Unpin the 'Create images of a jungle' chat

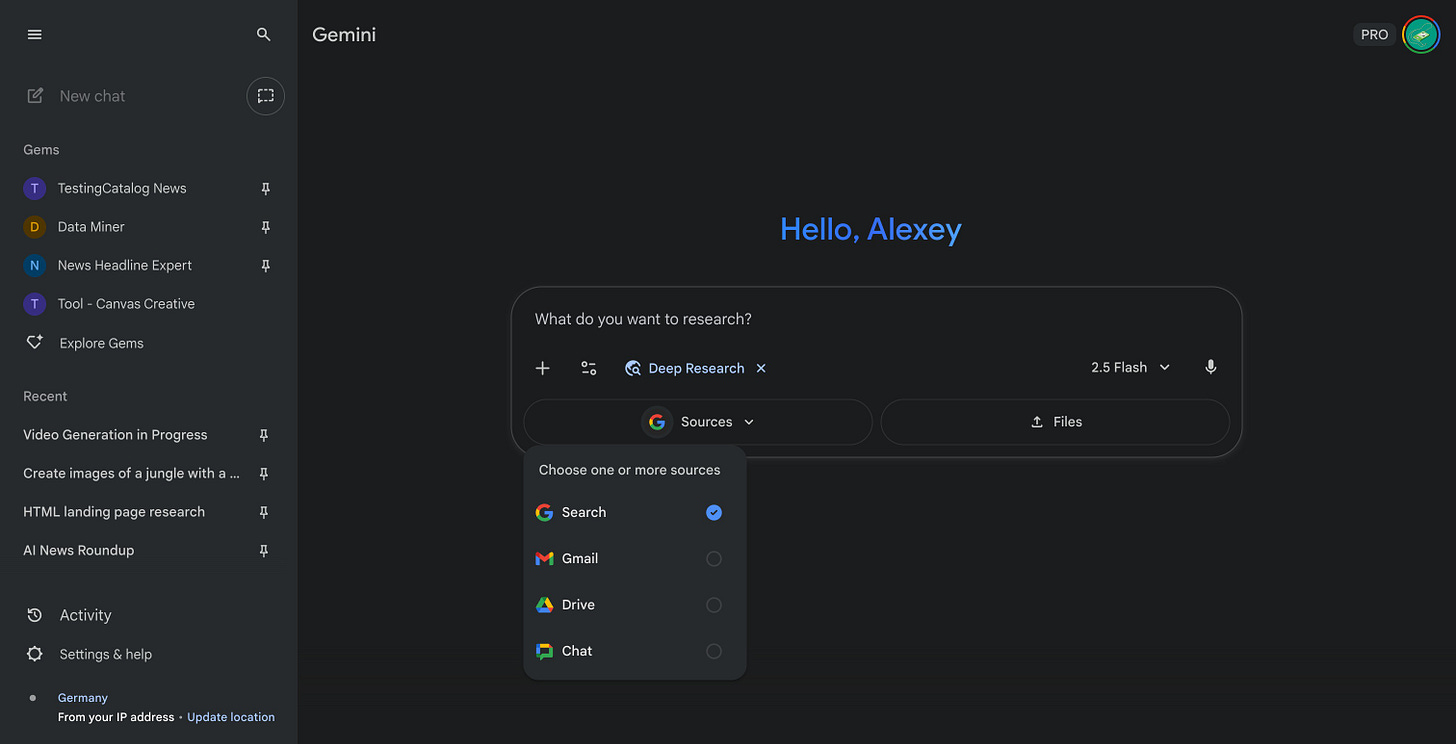click(264, 473)
